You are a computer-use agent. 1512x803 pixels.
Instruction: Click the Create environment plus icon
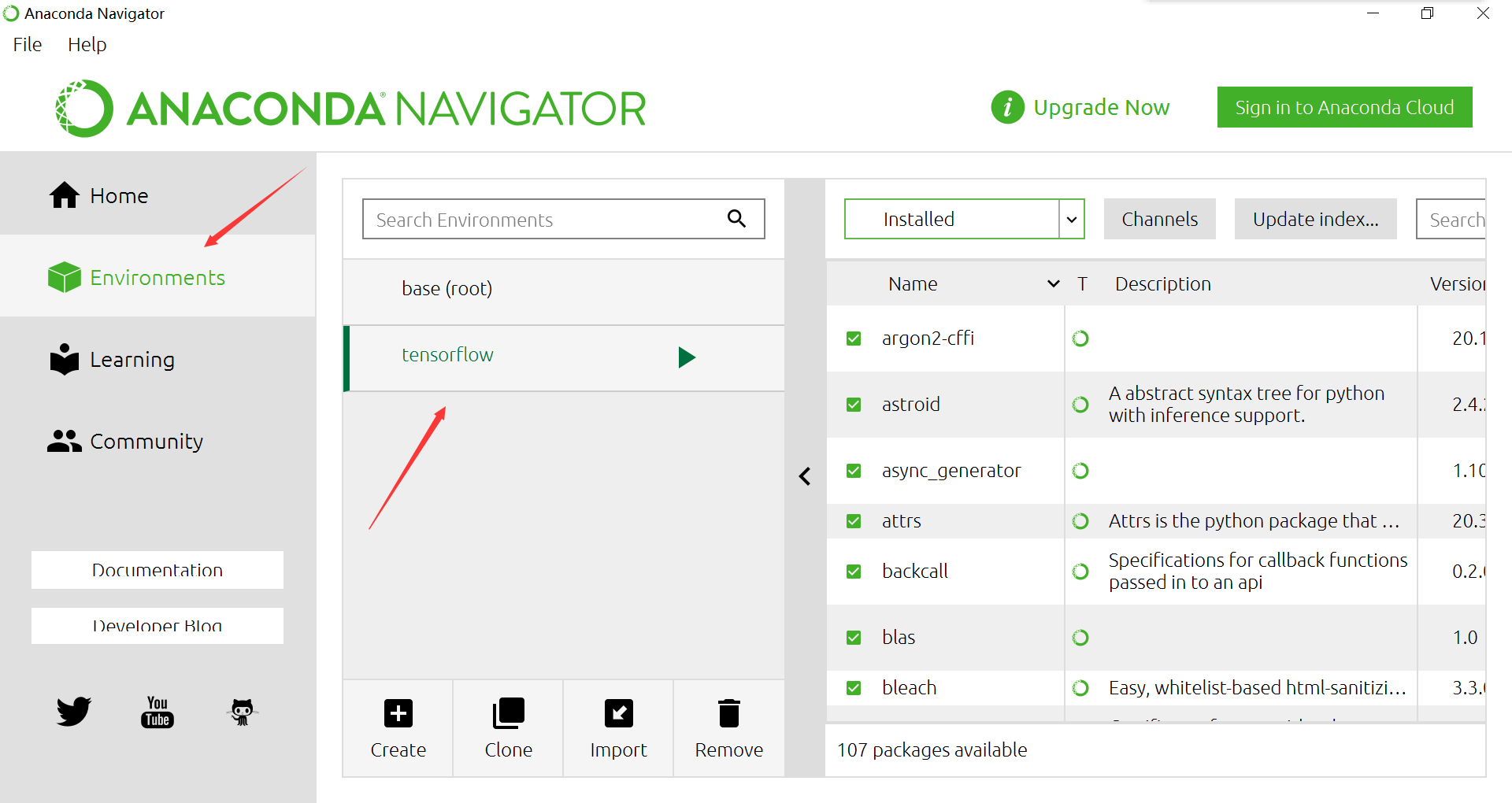tap(398, 713)
